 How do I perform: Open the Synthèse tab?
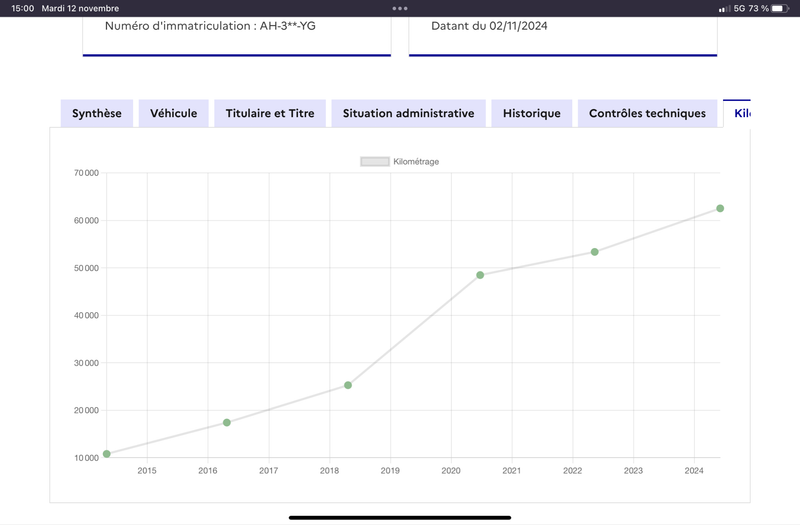[x=97, y=113]
